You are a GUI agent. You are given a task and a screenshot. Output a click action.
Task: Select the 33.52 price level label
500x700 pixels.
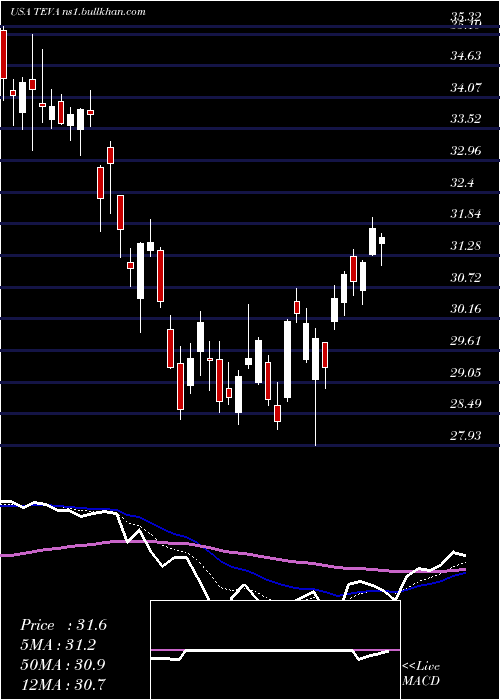tap(466, 119)
